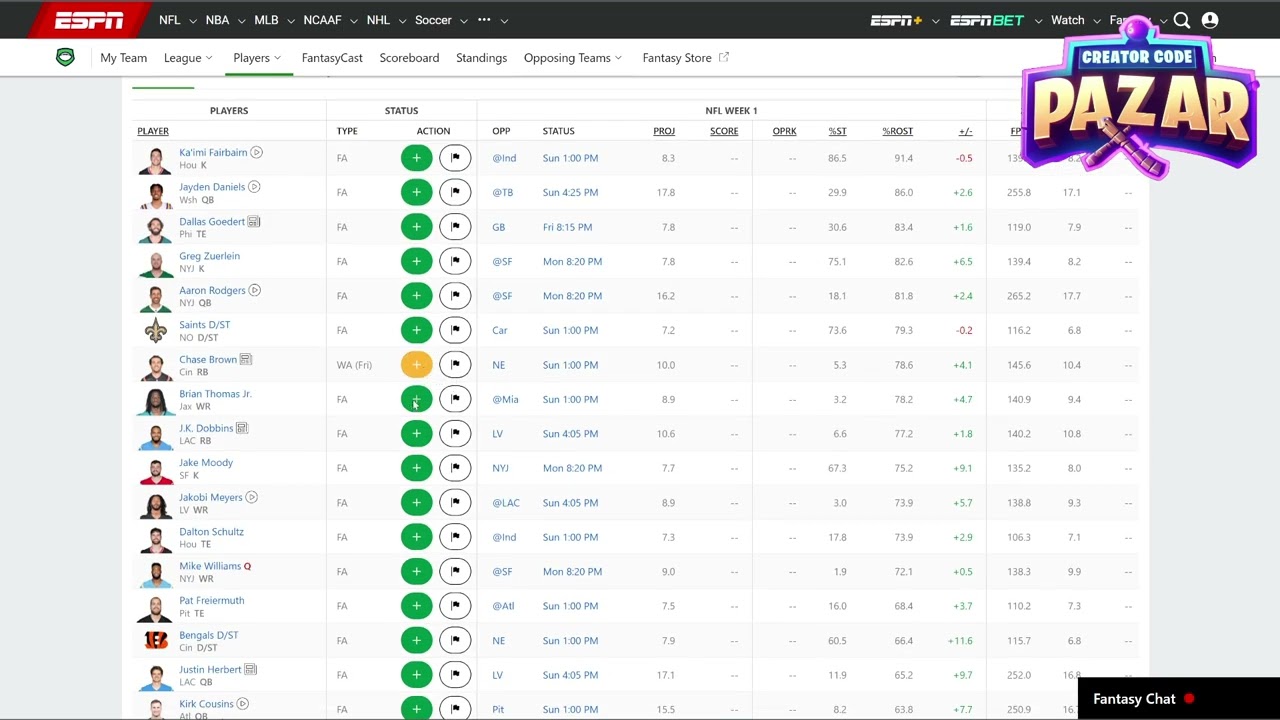Add Saints D/ST with green plus button
Viewport: 1280px width, 720px height.
pos(416,330)
